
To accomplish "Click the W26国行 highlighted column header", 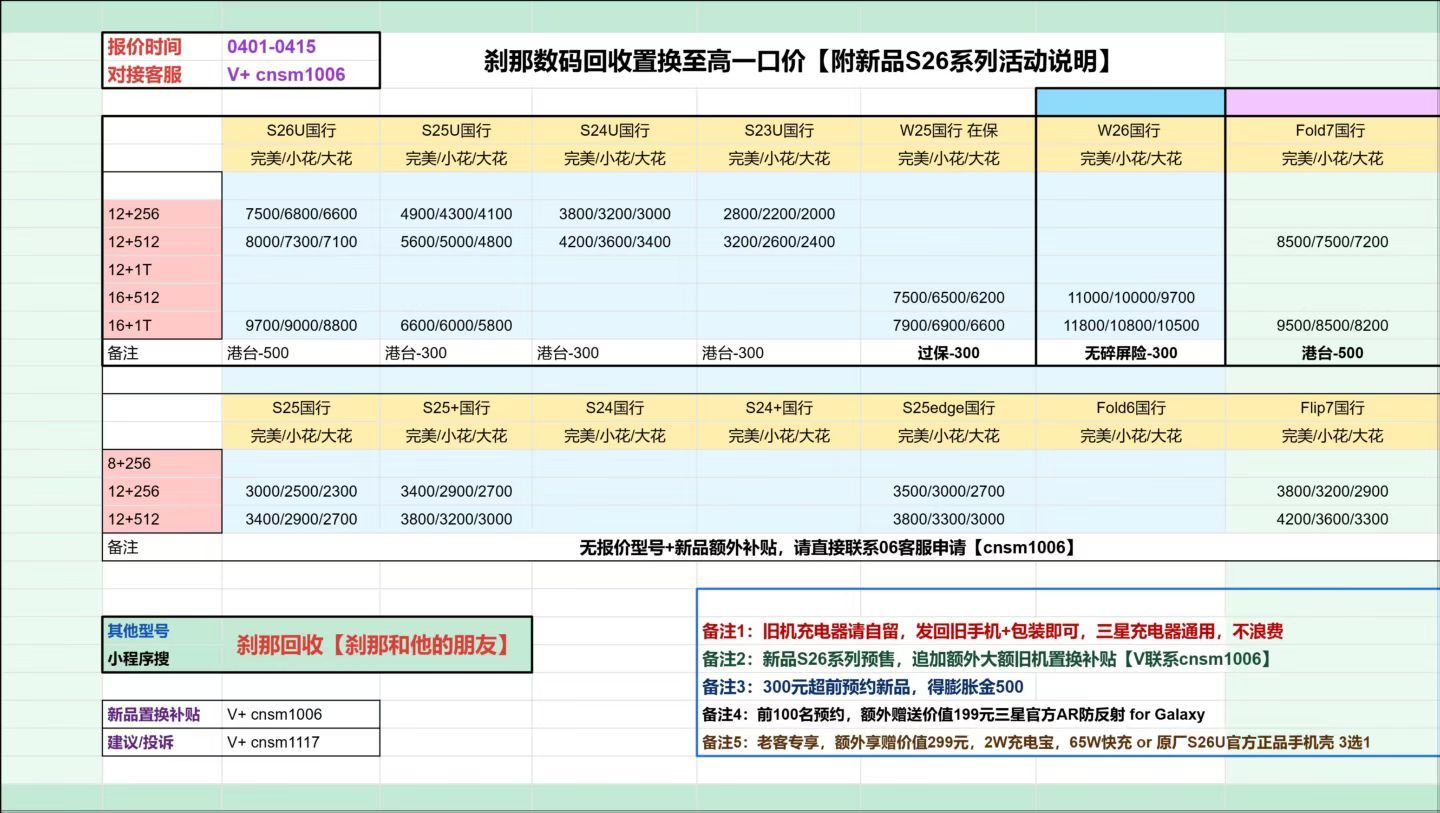I will point(1129,130).
